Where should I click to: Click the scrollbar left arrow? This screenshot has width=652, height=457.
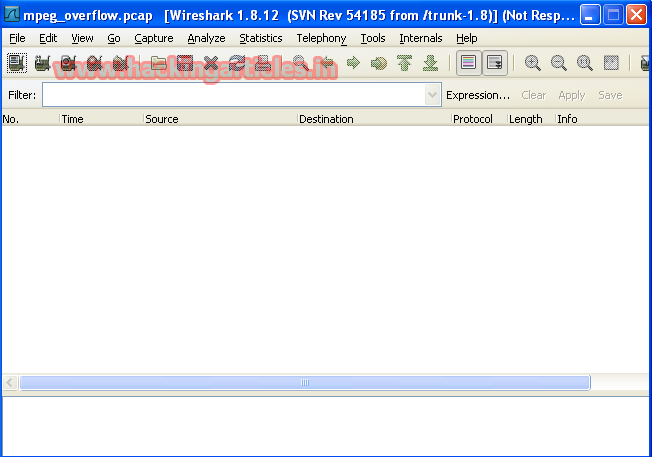[10, 383]
